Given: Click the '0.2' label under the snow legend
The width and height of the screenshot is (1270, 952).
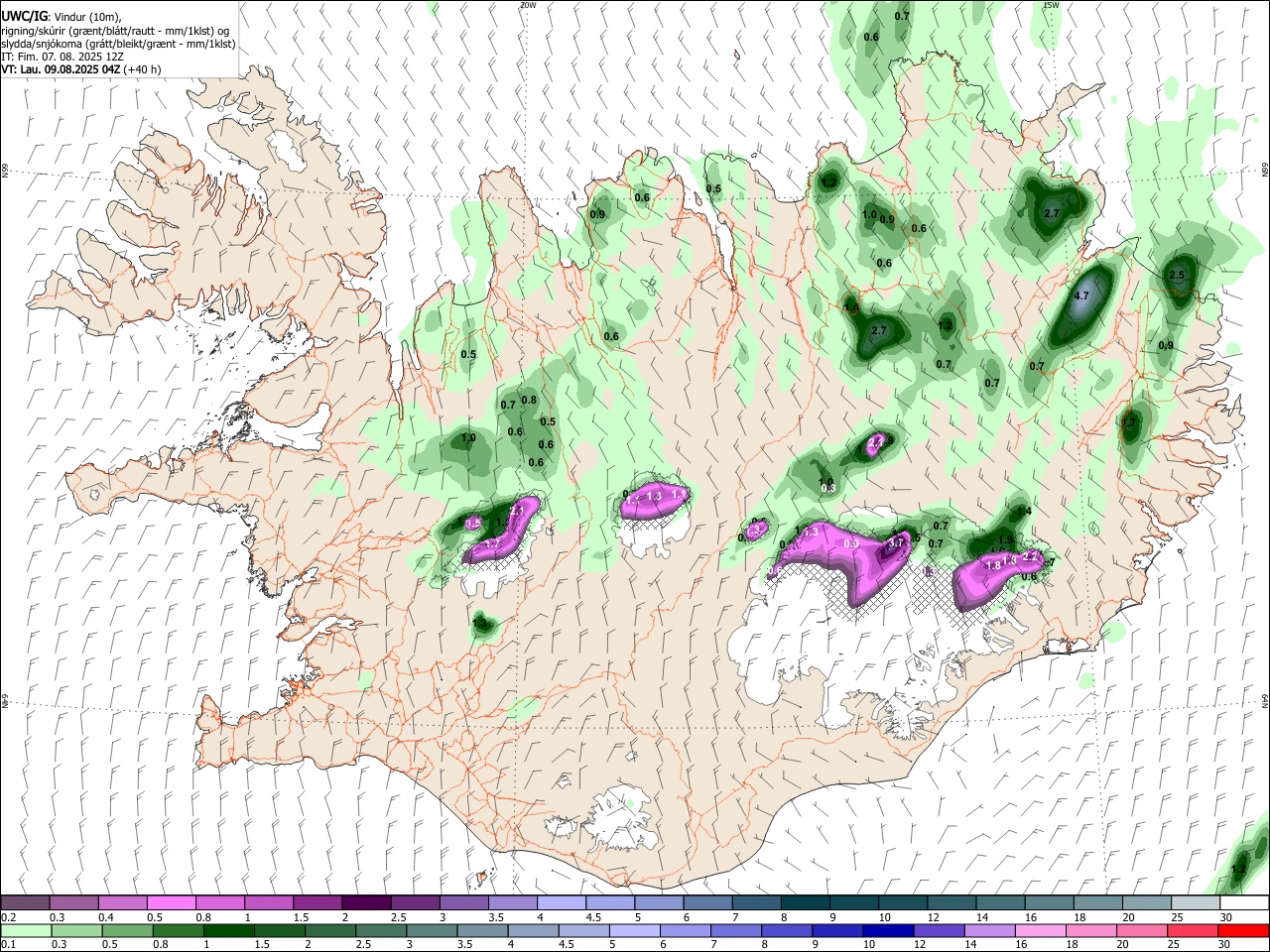Looking at the screenshot, I should coord(9,917).
